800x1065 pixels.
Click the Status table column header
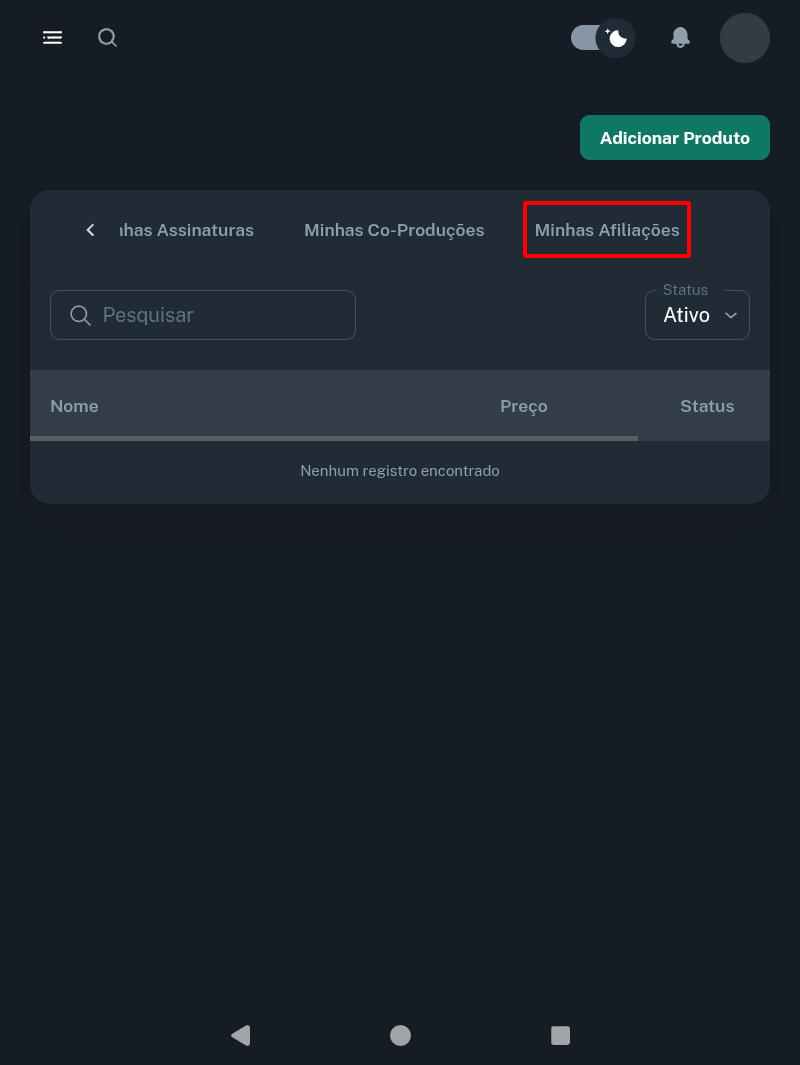(707, 406)
